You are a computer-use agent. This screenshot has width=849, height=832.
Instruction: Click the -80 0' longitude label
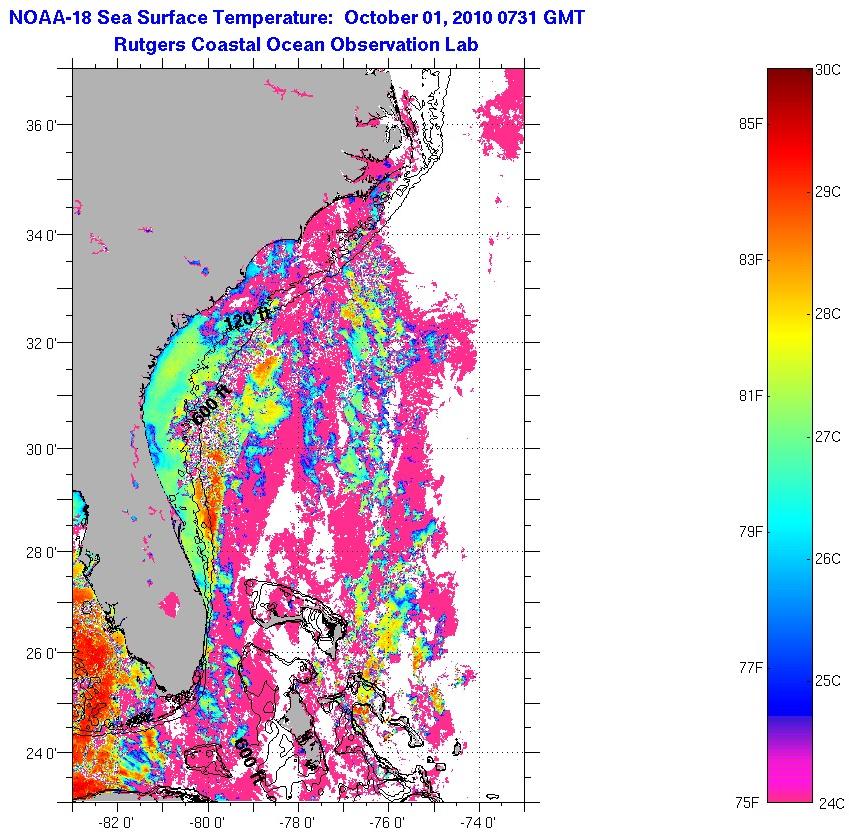click(x=208, y=823)
